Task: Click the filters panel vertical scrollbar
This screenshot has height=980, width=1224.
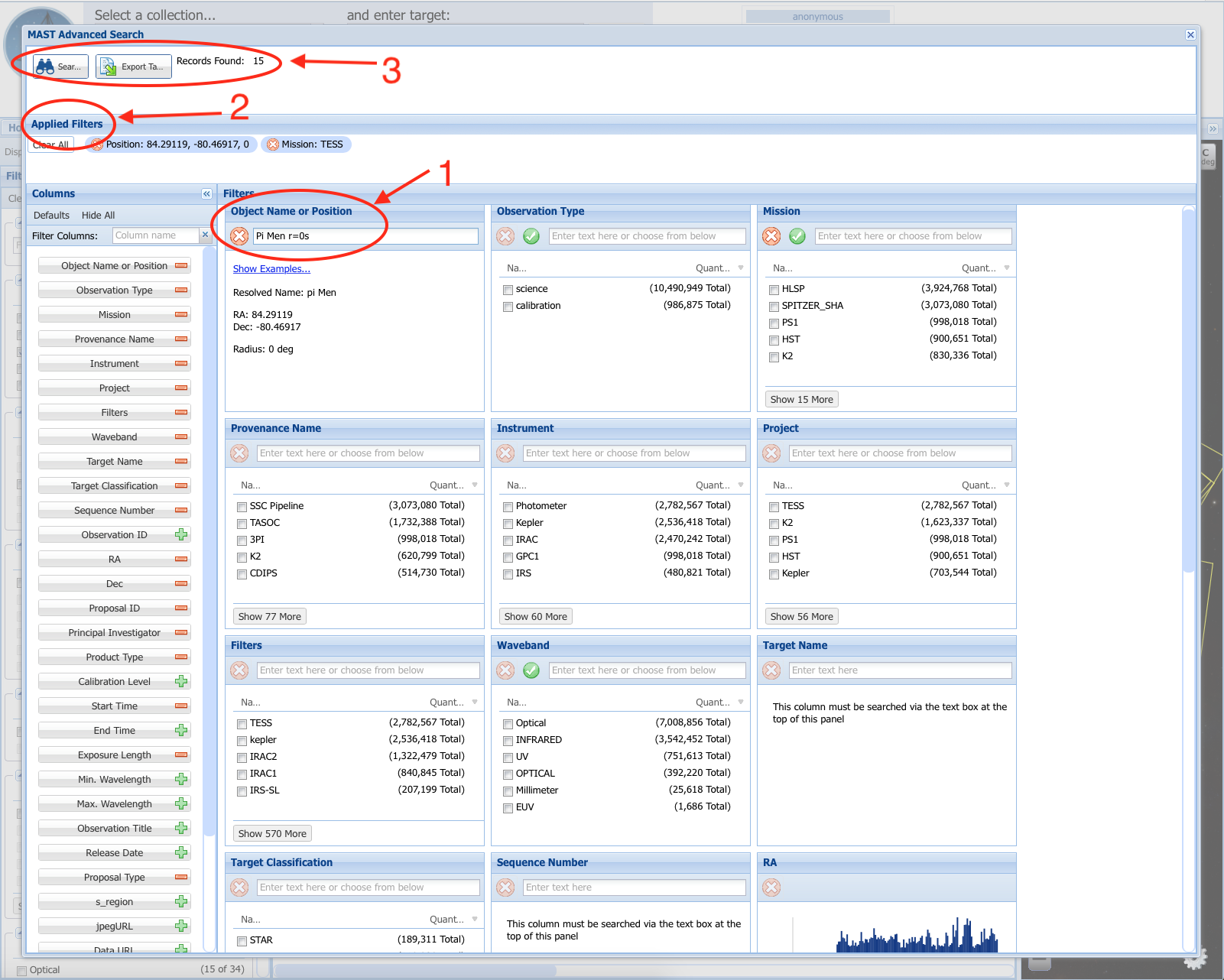Action: click(1188, 390)
